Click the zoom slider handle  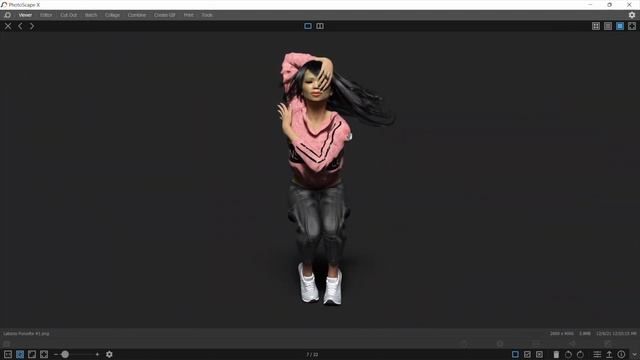point(65,354)
